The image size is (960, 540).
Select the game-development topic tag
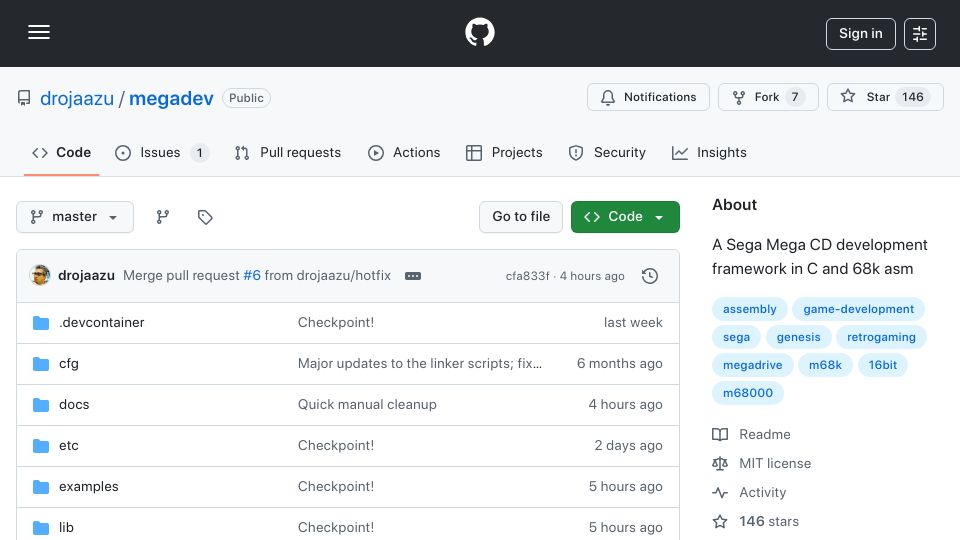tap(858, 309)
